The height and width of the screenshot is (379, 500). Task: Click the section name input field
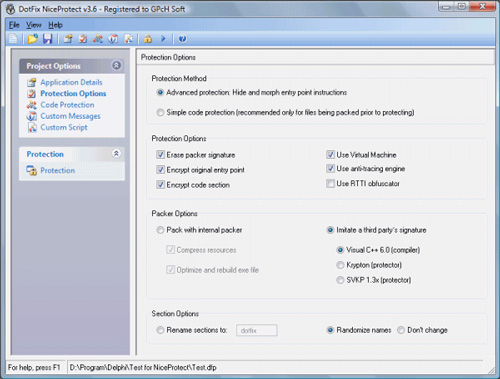point(257,330)
